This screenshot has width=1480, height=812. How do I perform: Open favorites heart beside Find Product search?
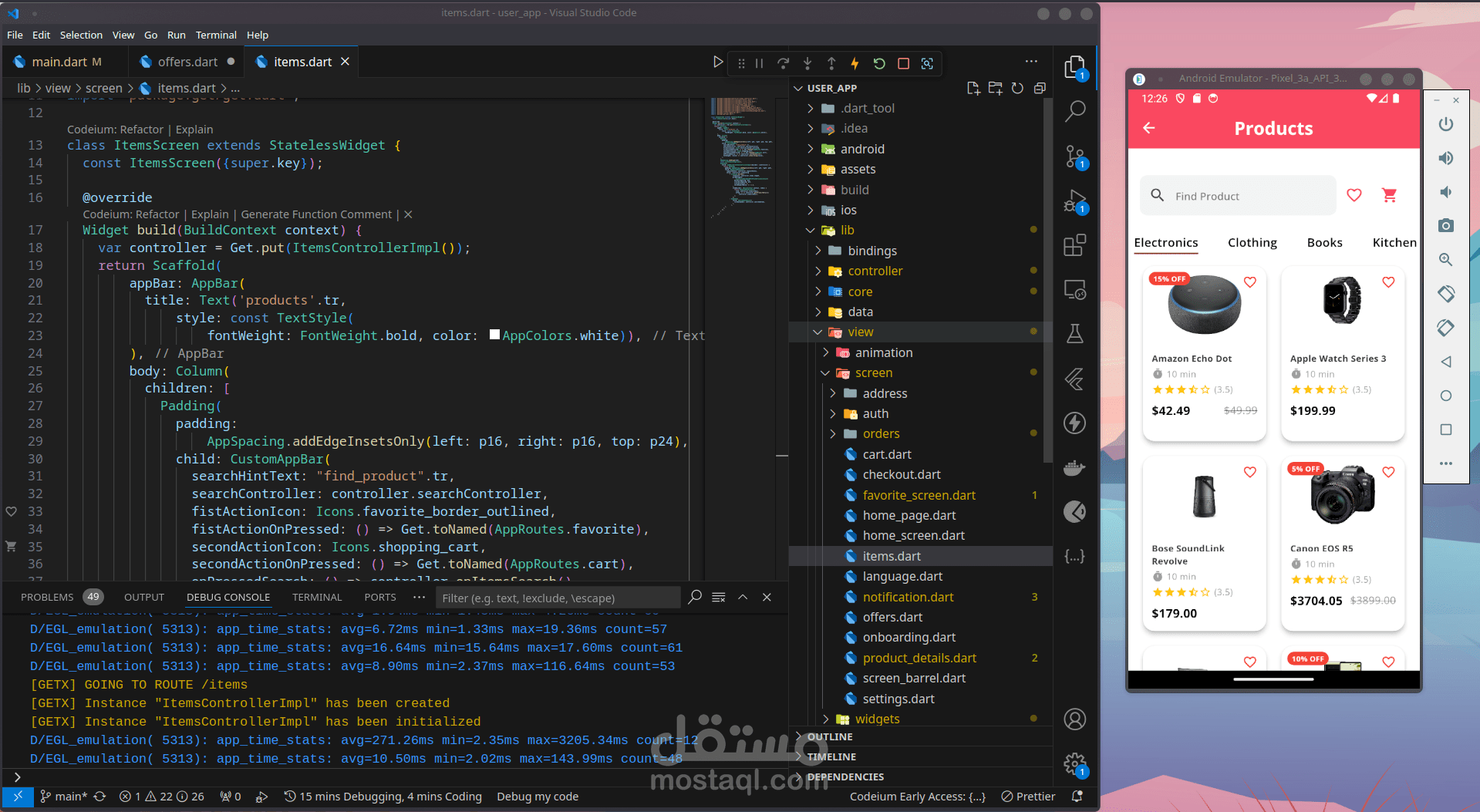point(1354,195)
